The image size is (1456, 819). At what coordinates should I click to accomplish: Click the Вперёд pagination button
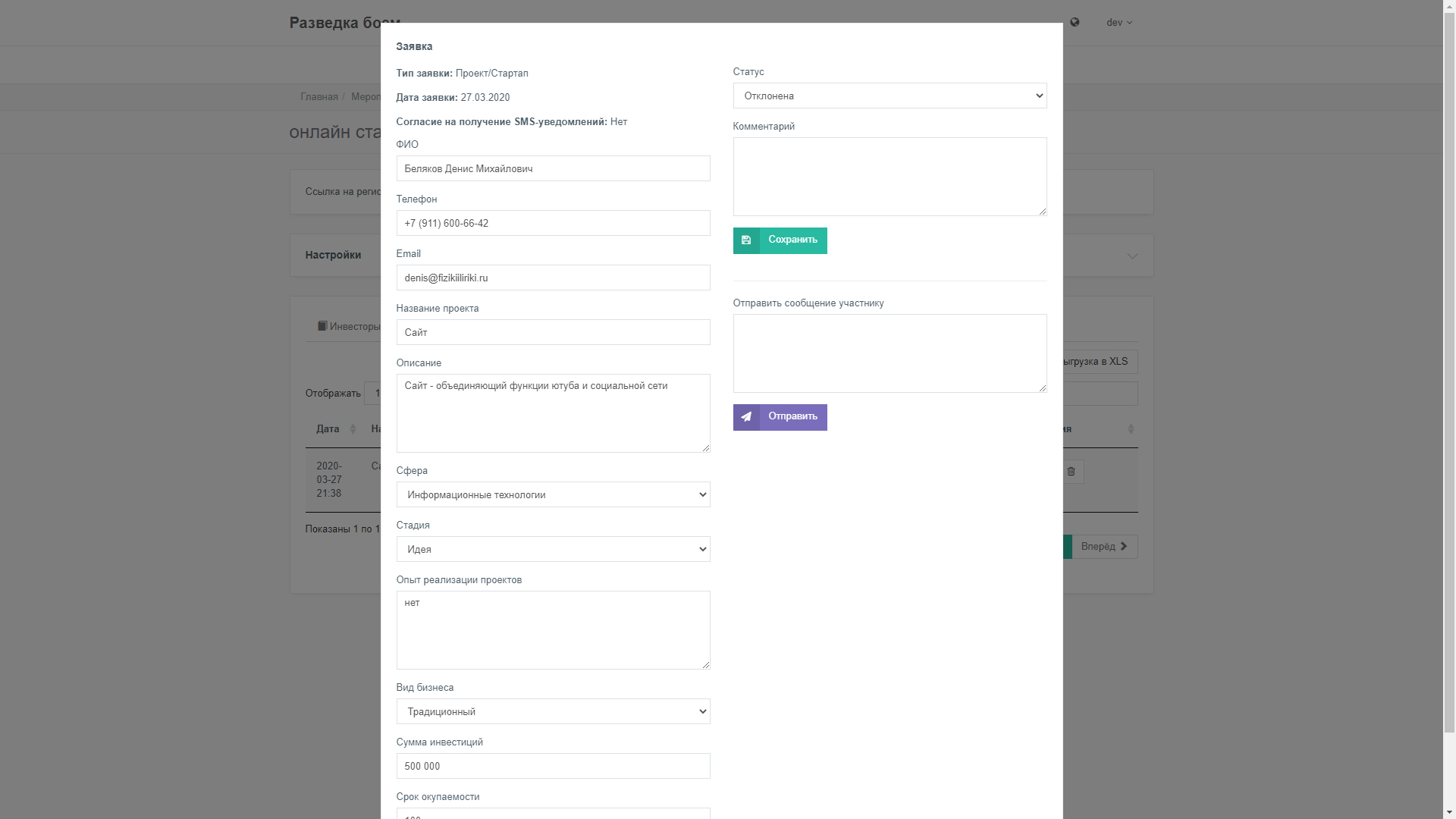(x=1104, y=547)
